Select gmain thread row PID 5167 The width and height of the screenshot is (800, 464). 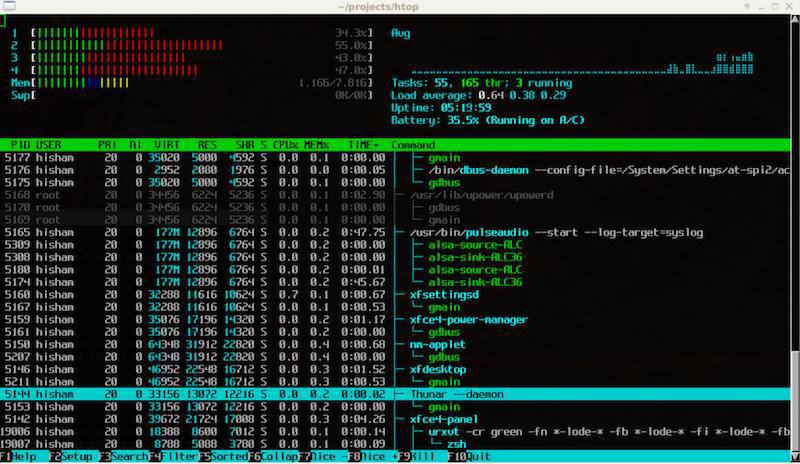pos(395,307)
